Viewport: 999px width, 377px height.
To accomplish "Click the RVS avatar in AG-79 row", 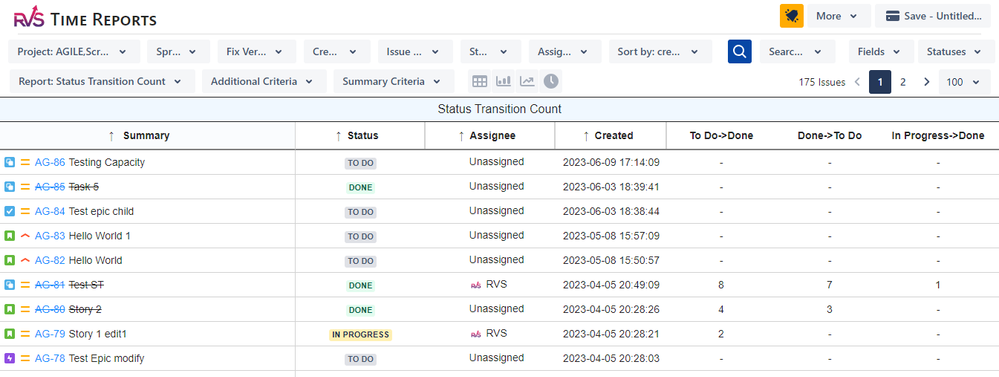I will click(475, 334).
